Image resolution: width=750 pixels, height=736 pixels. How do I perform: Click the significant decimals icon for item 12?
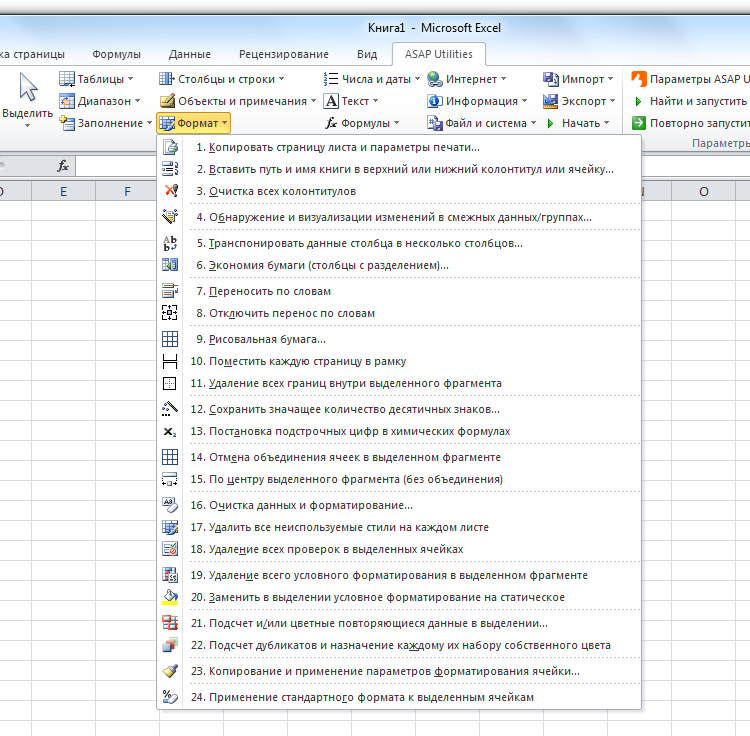pos(170,409)
